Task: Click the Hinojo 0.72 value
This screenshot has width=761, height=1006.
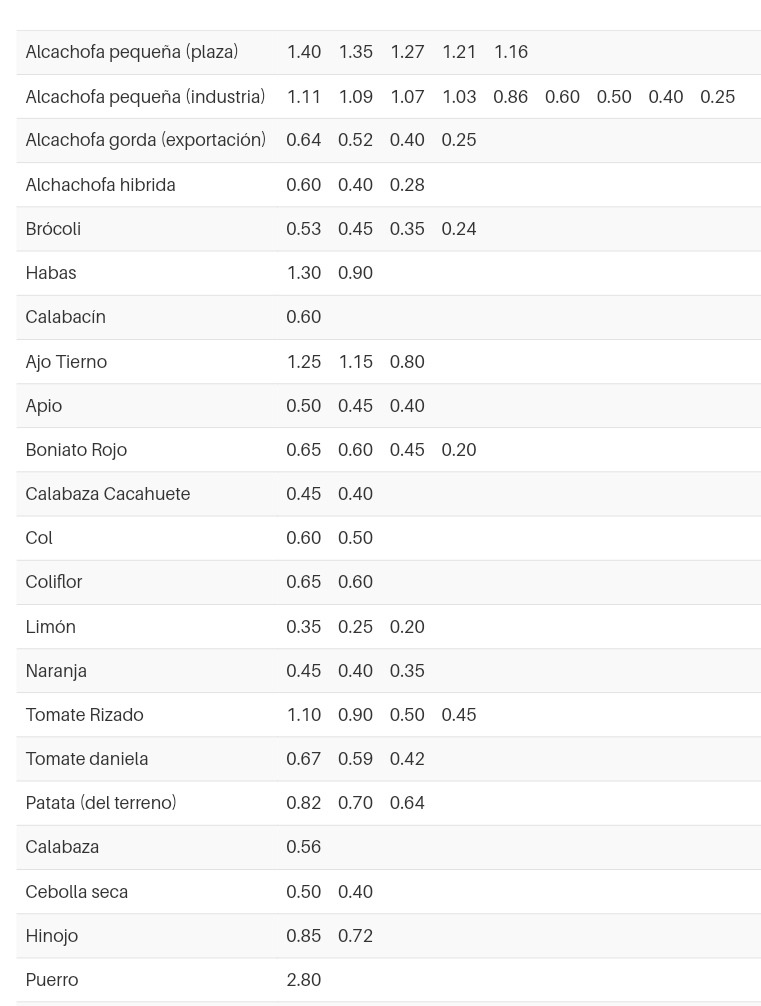Action: point(355,936)
